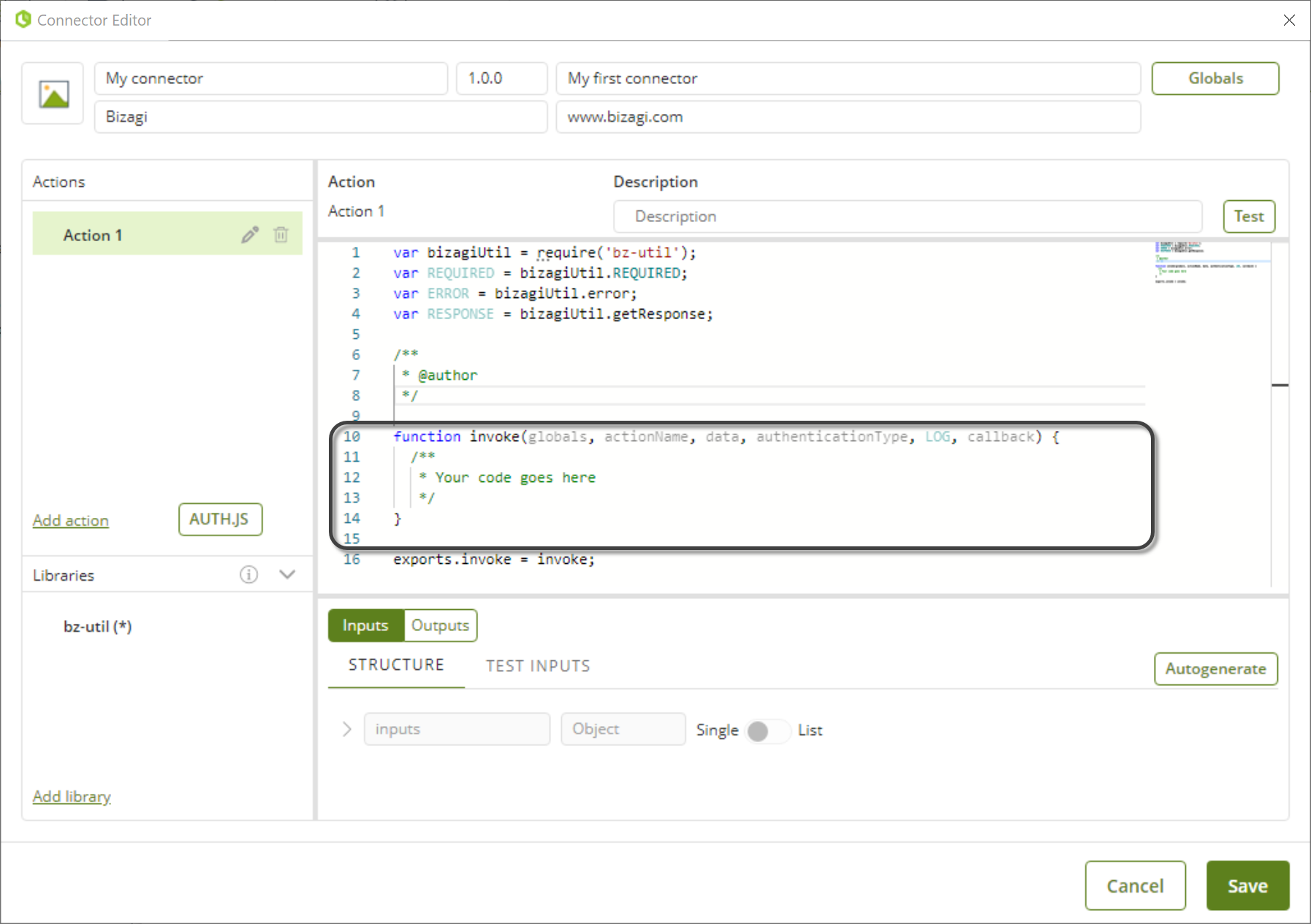Click the Autogenerate button

tap(1216, 669)
